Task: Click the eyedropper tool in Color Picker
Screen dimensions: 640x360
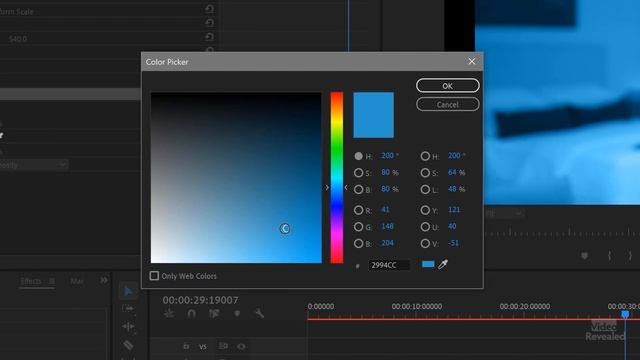Action: [x=443, y=264]
